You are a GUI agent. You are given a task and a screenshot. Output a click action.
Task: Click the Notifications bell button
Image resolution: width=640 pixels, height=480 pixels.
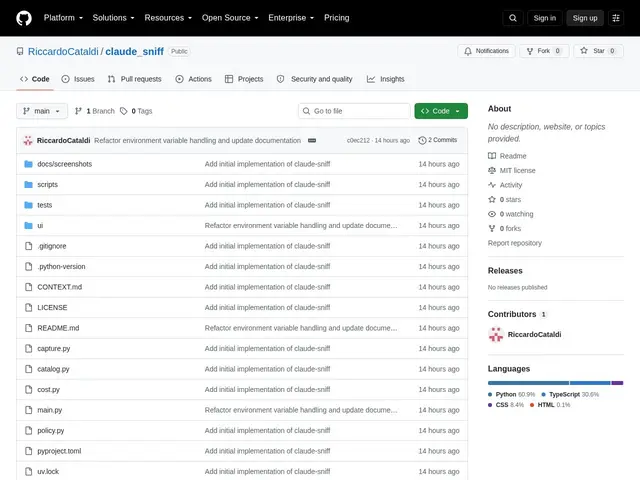point(486,51)
